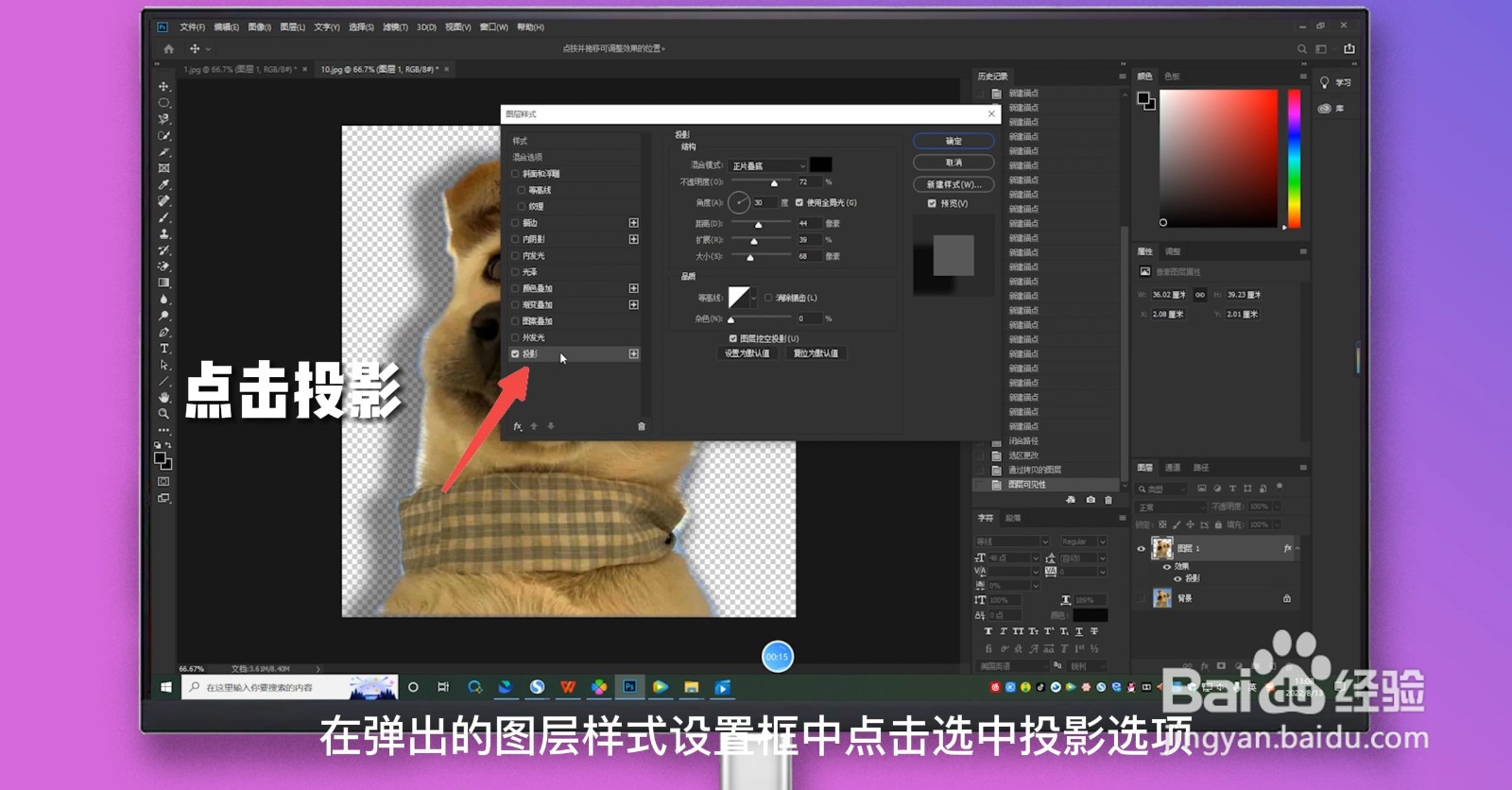
Task: Toggle Layer Knocks Out Drop Shadow checkbox
Action: 732,338
